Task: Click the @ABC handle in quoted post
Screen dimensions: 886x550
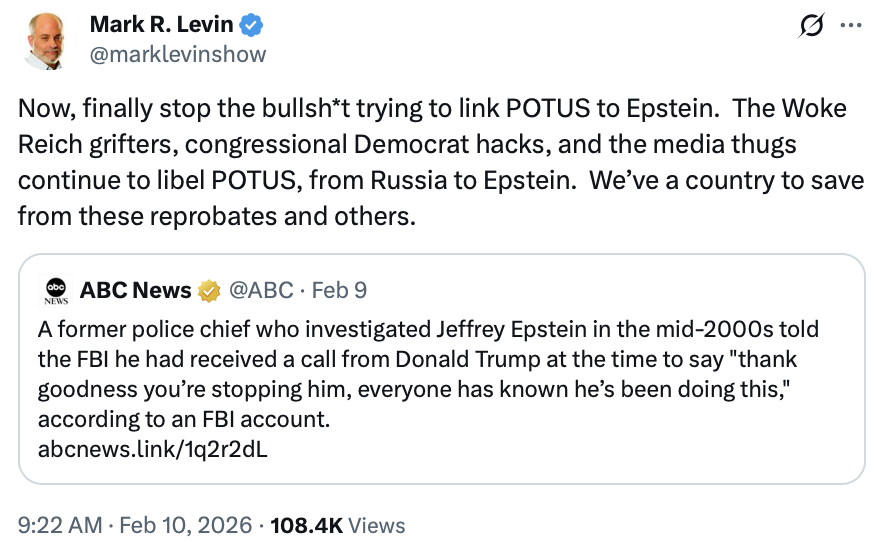Action: pyautogui.click(x=261, y=291)
